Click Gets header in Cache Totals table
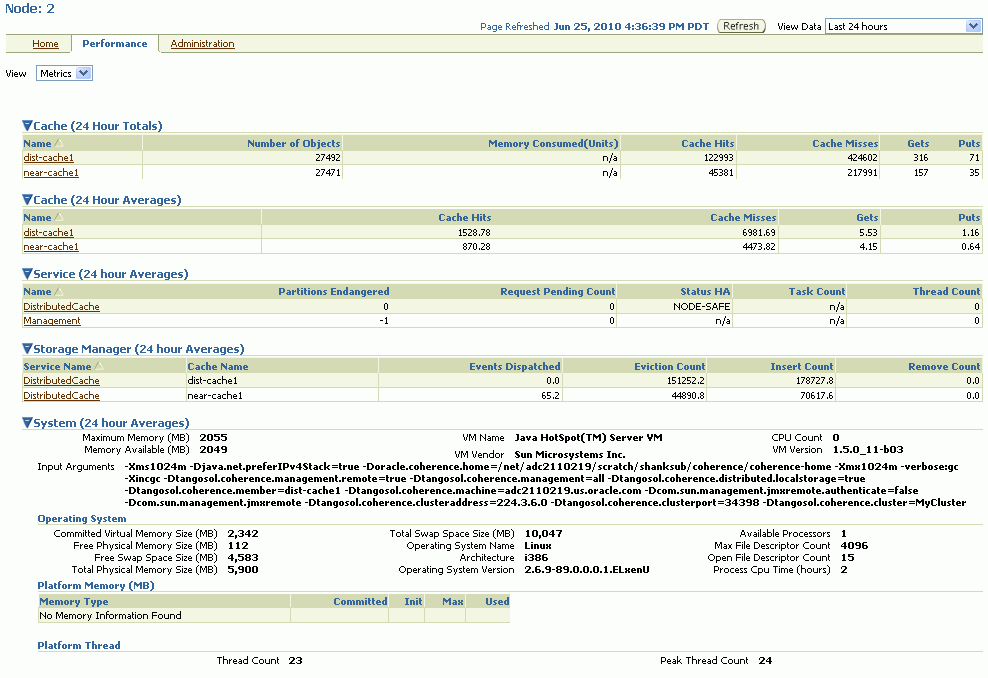 point(918,143)
